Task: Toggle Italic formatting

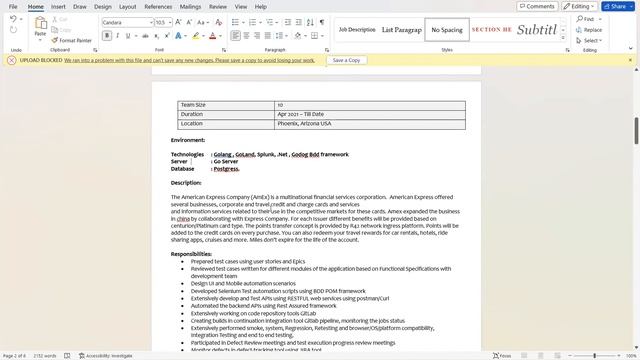Action: click(118, 36)
